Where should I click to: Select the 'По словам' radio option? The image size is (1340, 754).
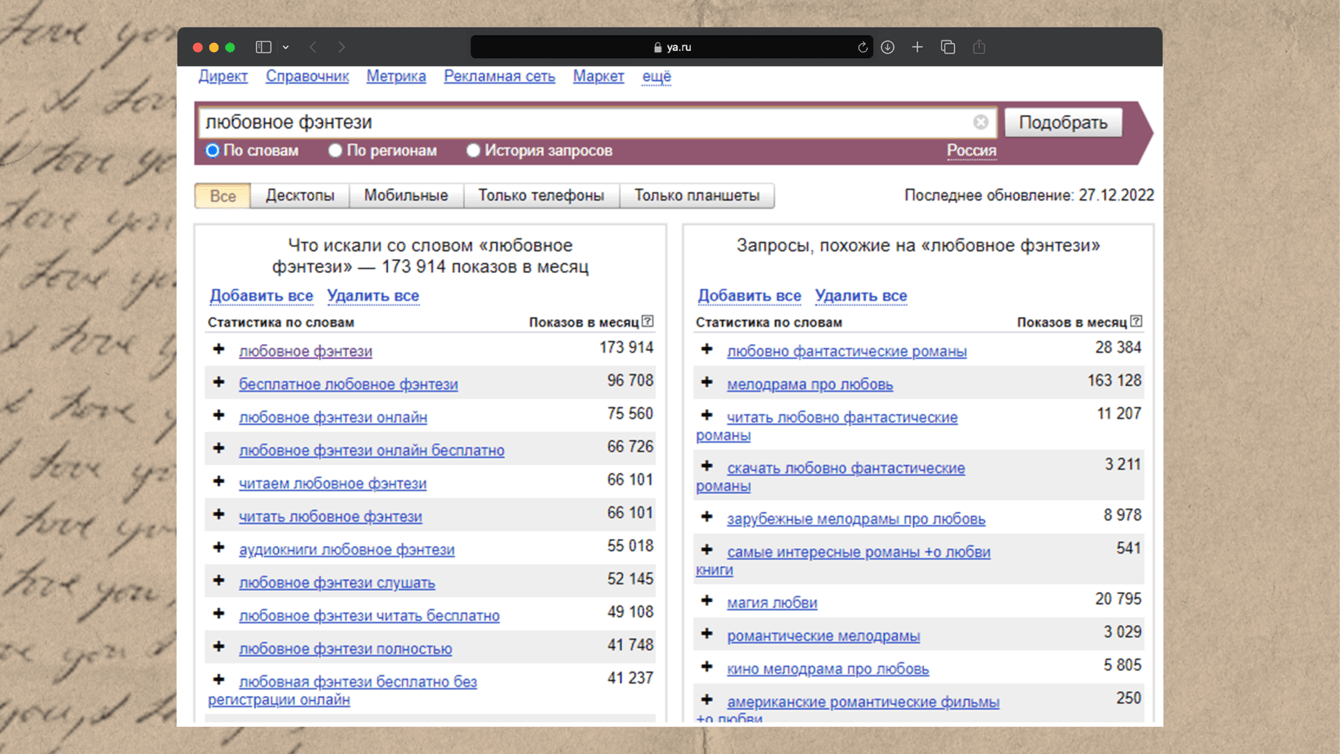(212, 151)
